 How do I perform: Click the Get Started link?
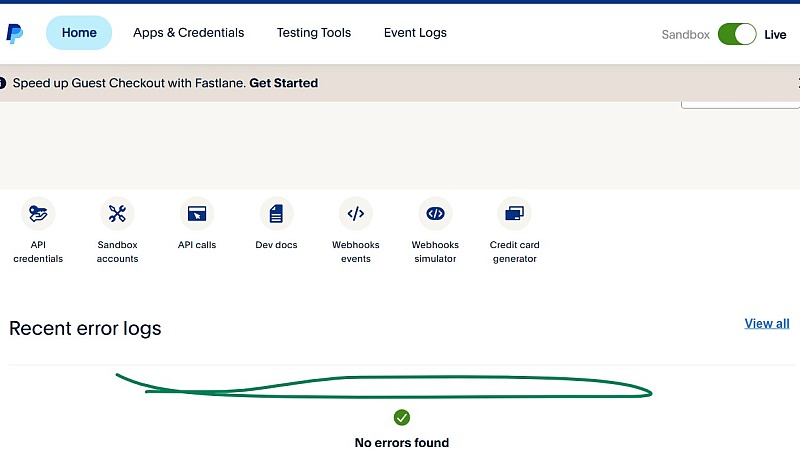coord(284,83)
